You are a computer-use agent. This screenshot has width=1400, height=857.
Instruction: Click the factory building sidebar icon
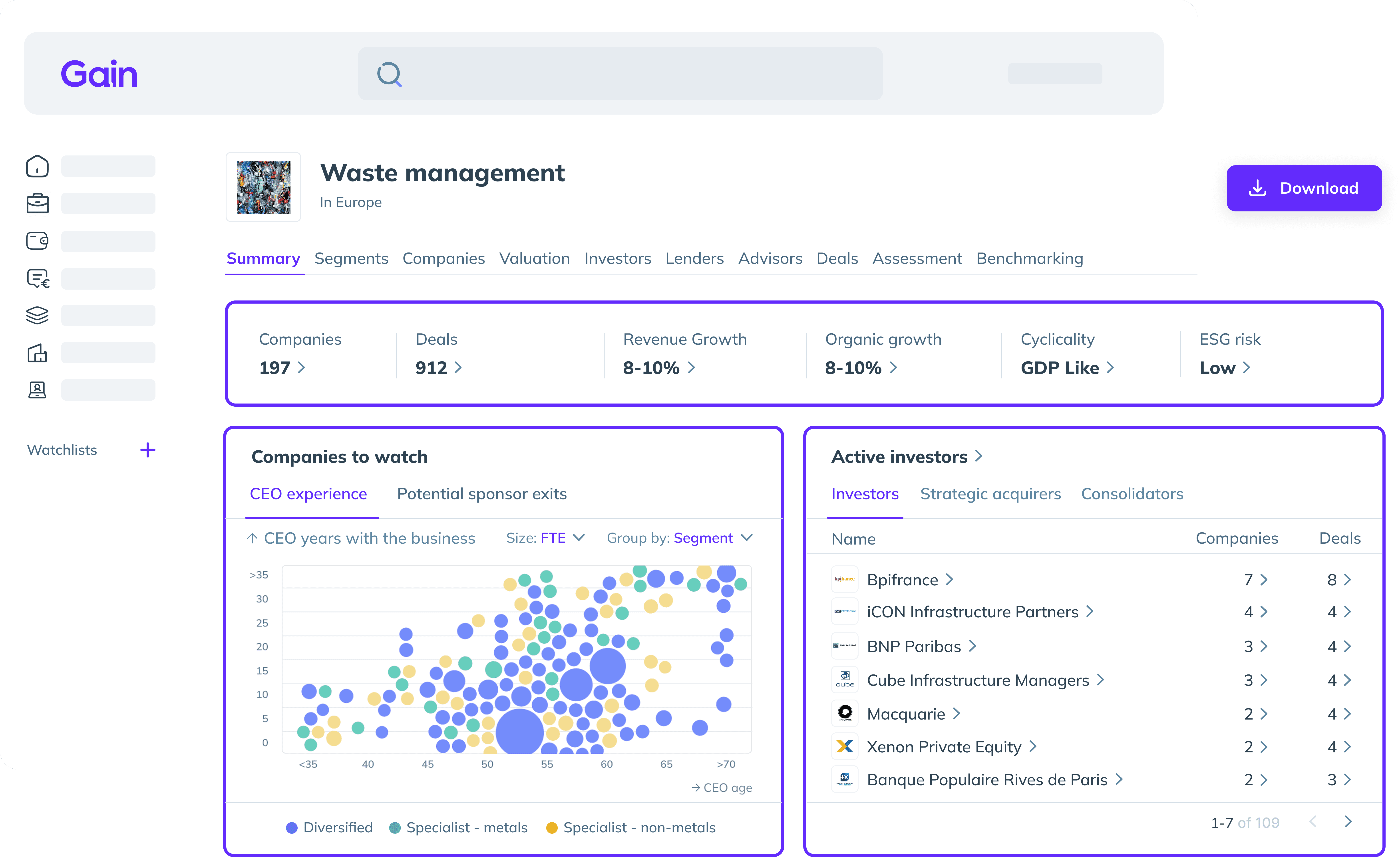38,353
